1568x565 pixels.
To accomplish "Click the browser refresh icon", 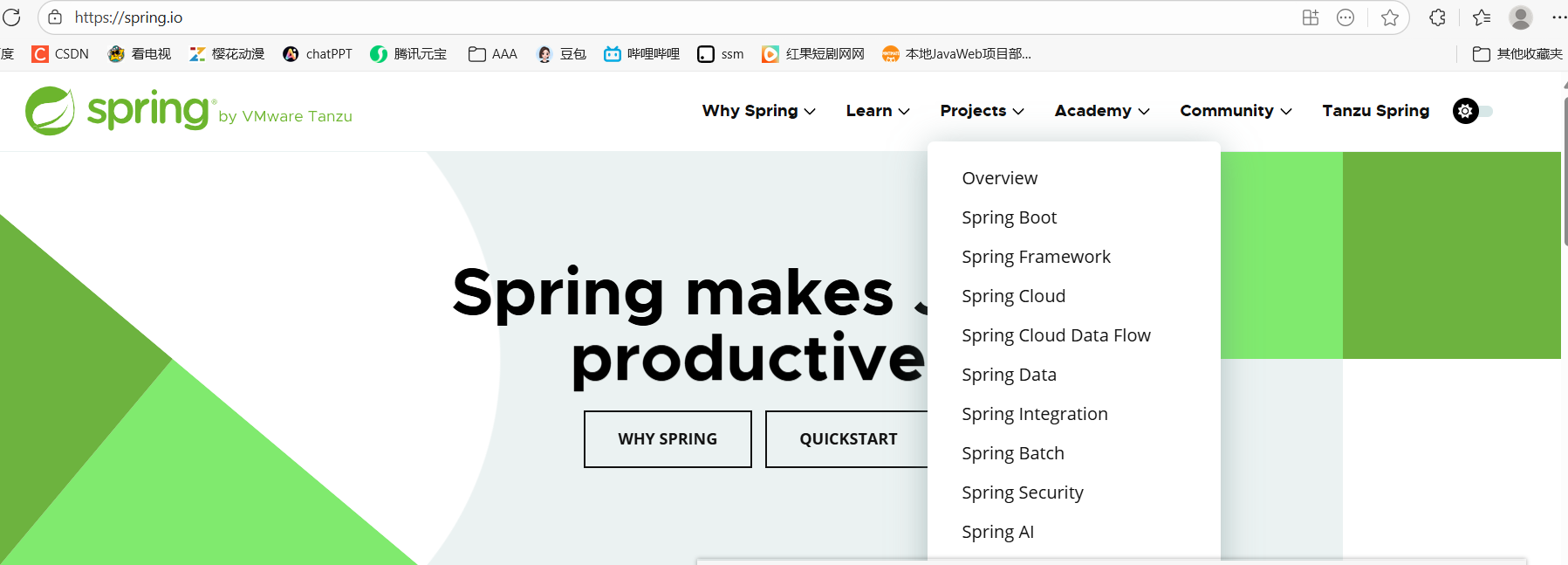I will point(11,17).
